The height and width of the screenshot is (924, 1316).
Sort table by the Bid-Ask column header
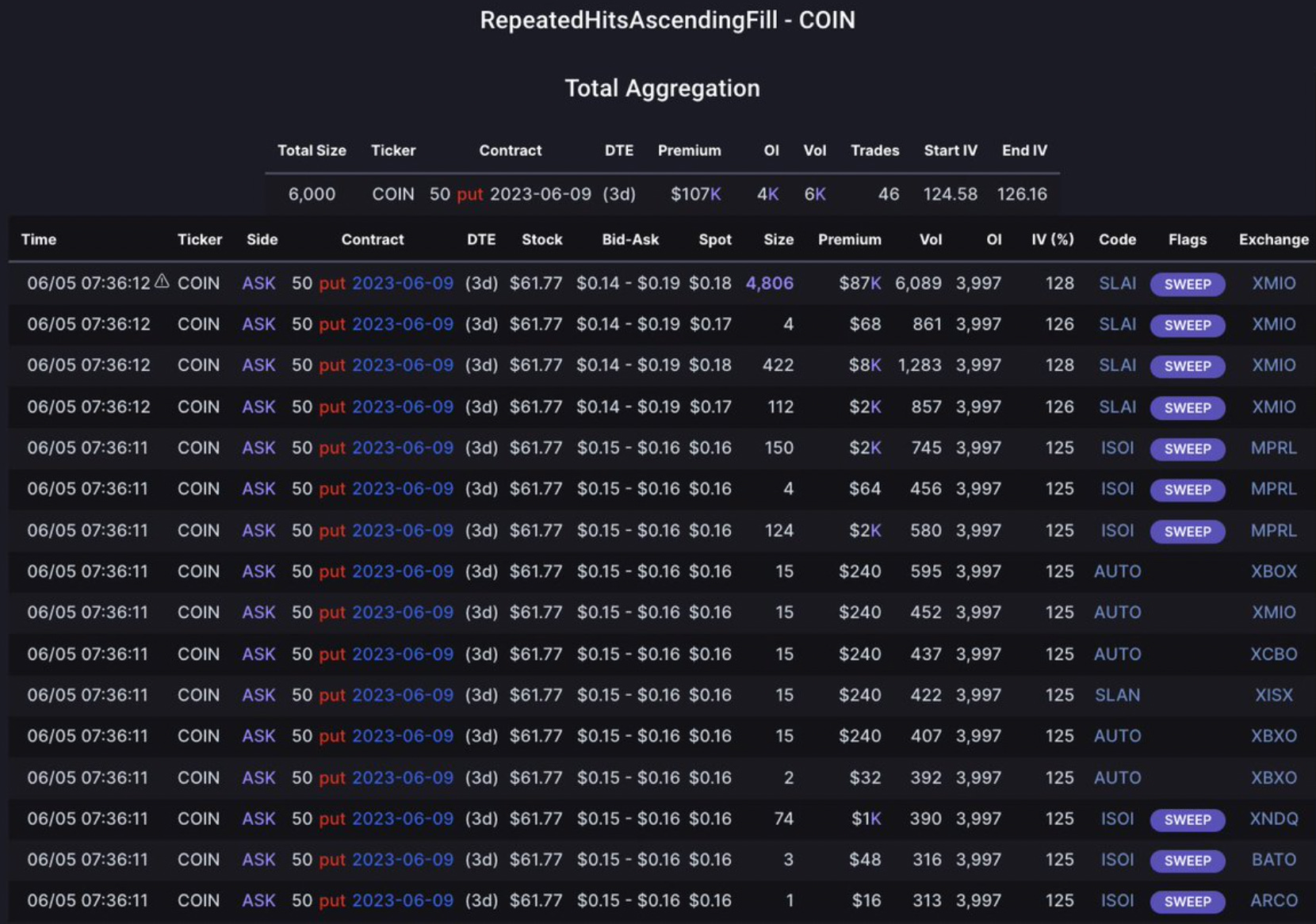630,239
